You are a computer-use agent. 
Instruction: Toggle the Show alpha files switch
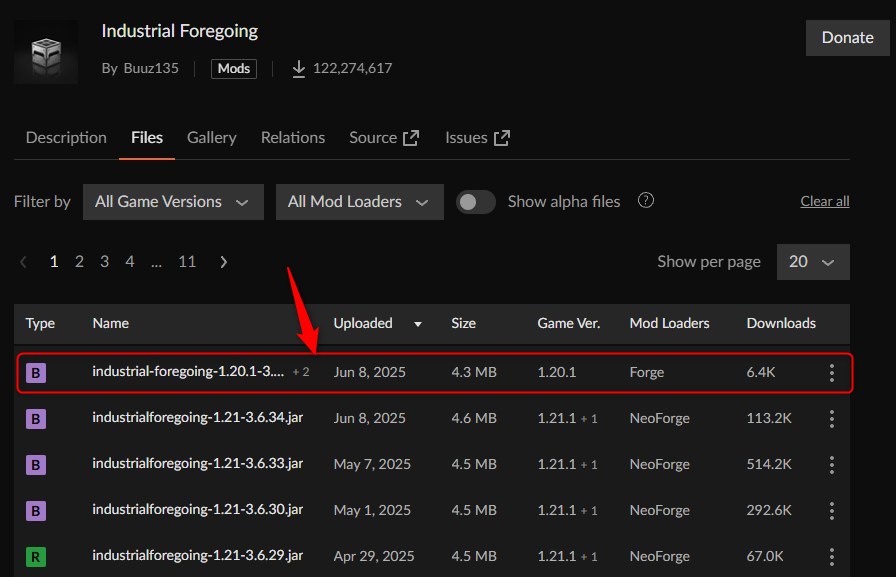click(475, 202)
